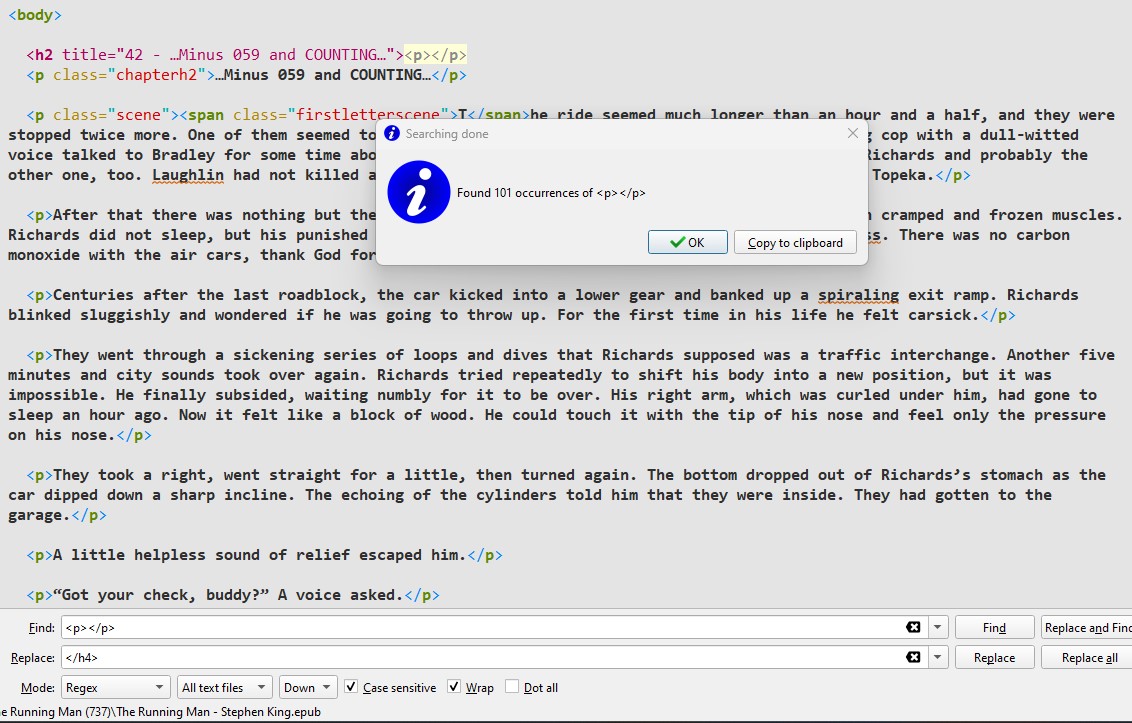
Task: Click the h2 title attribute text
Action: click(x=228, y=55)
